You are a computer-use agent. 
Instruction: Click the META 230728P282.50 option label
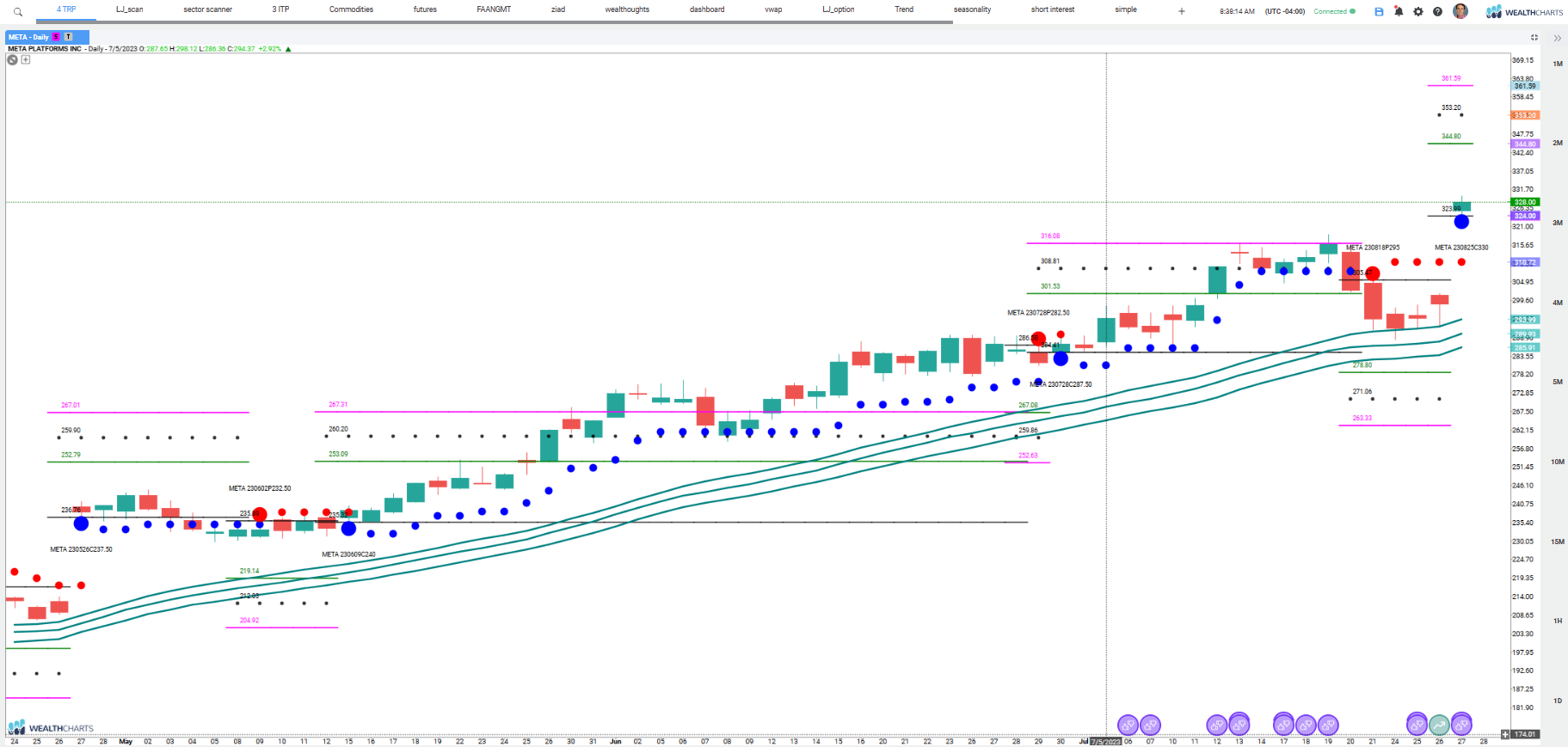coord(1038,313)
